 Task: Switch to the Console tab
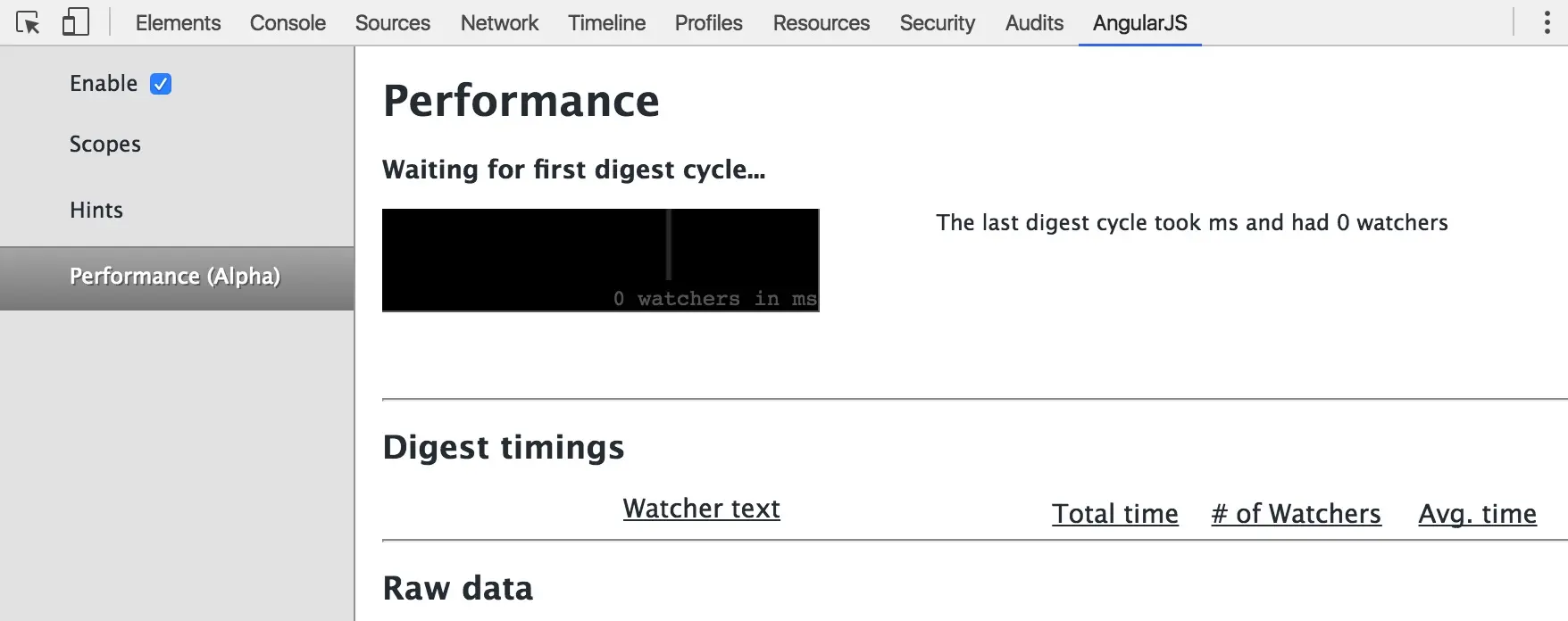point(288,22)
